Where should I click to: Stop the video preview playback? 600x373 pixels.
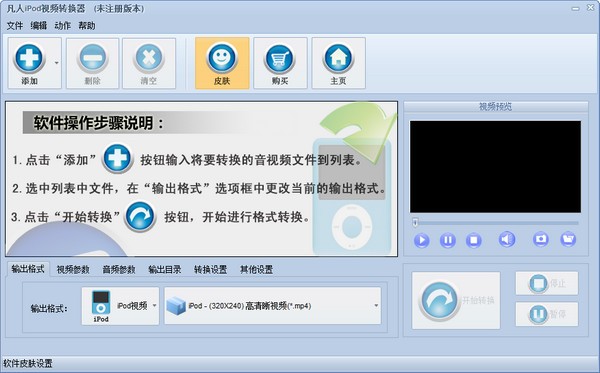(x=473, y=240)
